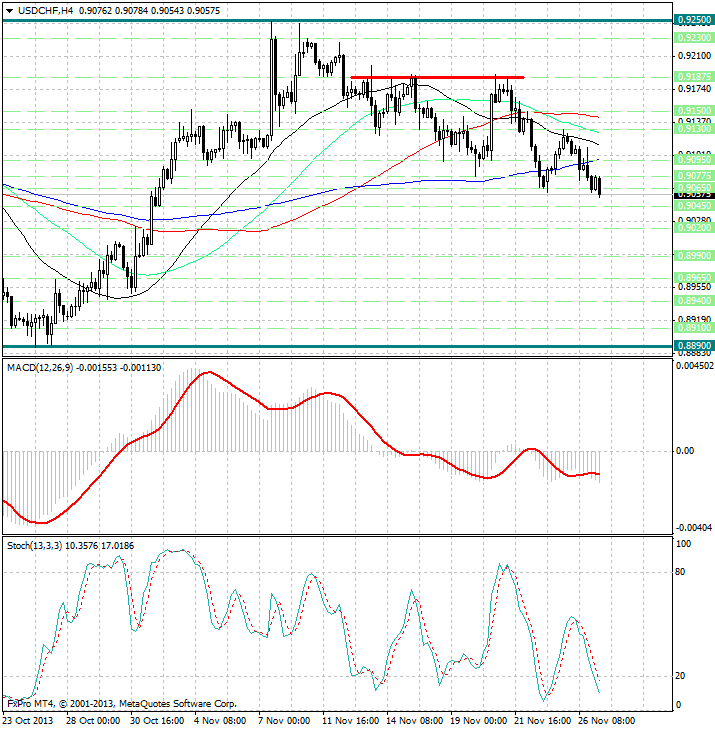The width and height of the screenshot is (715, 729).
Task: Select the 0.91500 price level label
Action: [x=694, y=111]
